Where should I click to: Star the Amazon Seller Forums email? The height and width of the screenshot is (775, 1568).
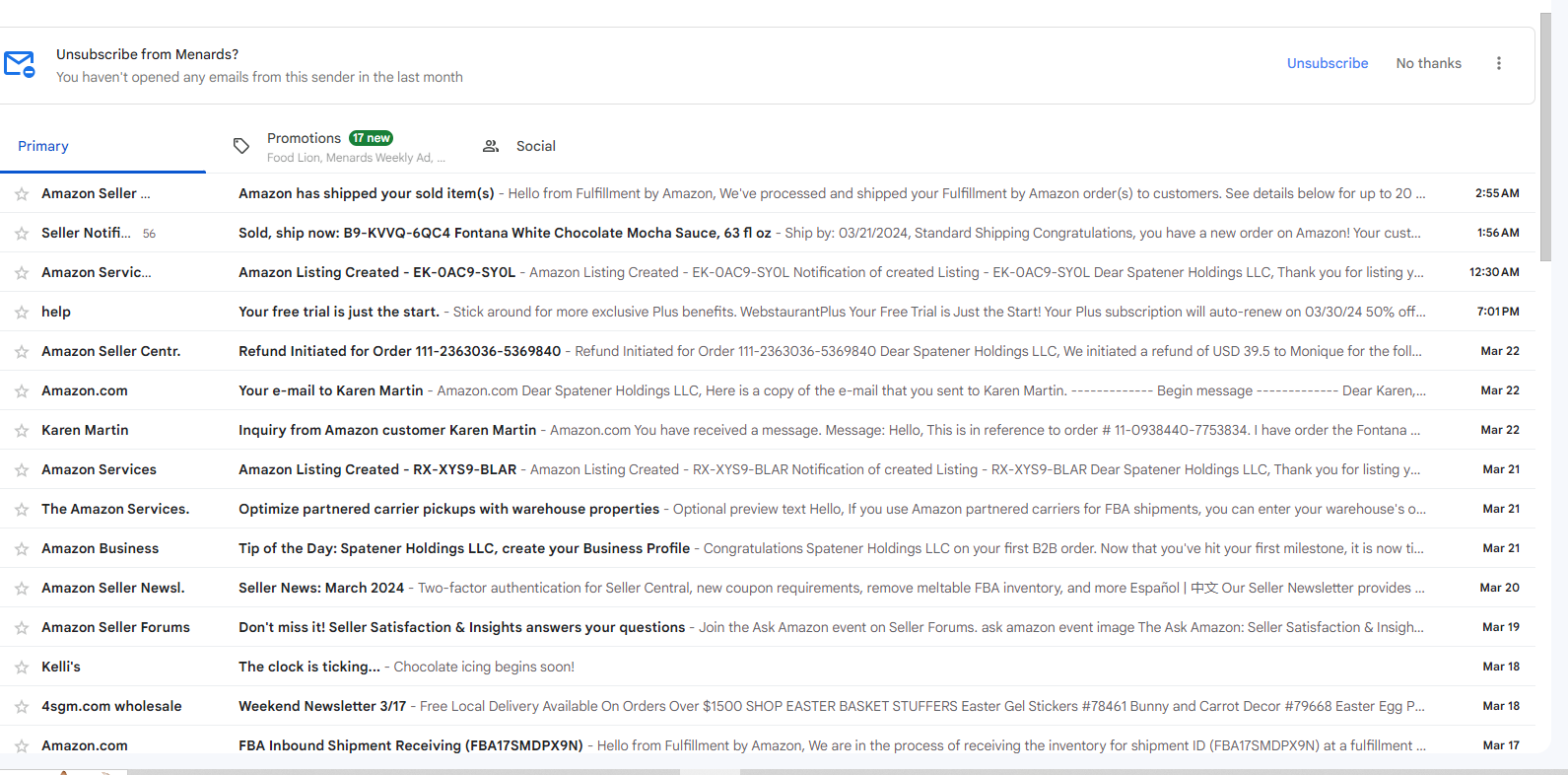pos(22,628)
